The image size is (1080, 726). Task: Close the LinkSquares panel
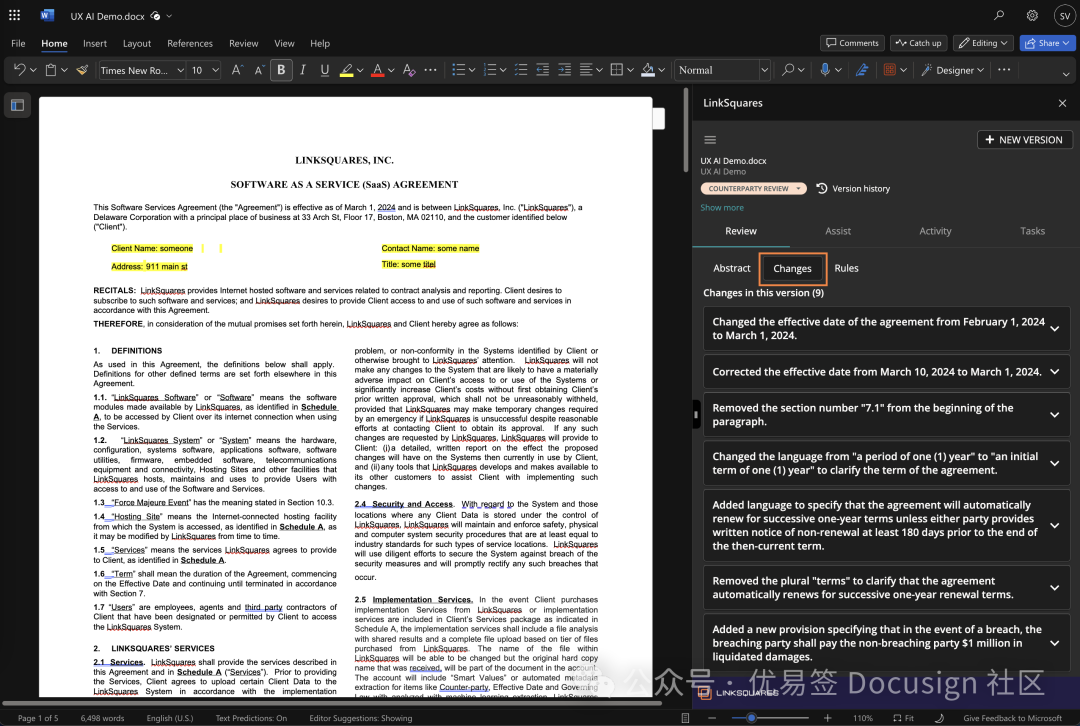click(1062, 103)
